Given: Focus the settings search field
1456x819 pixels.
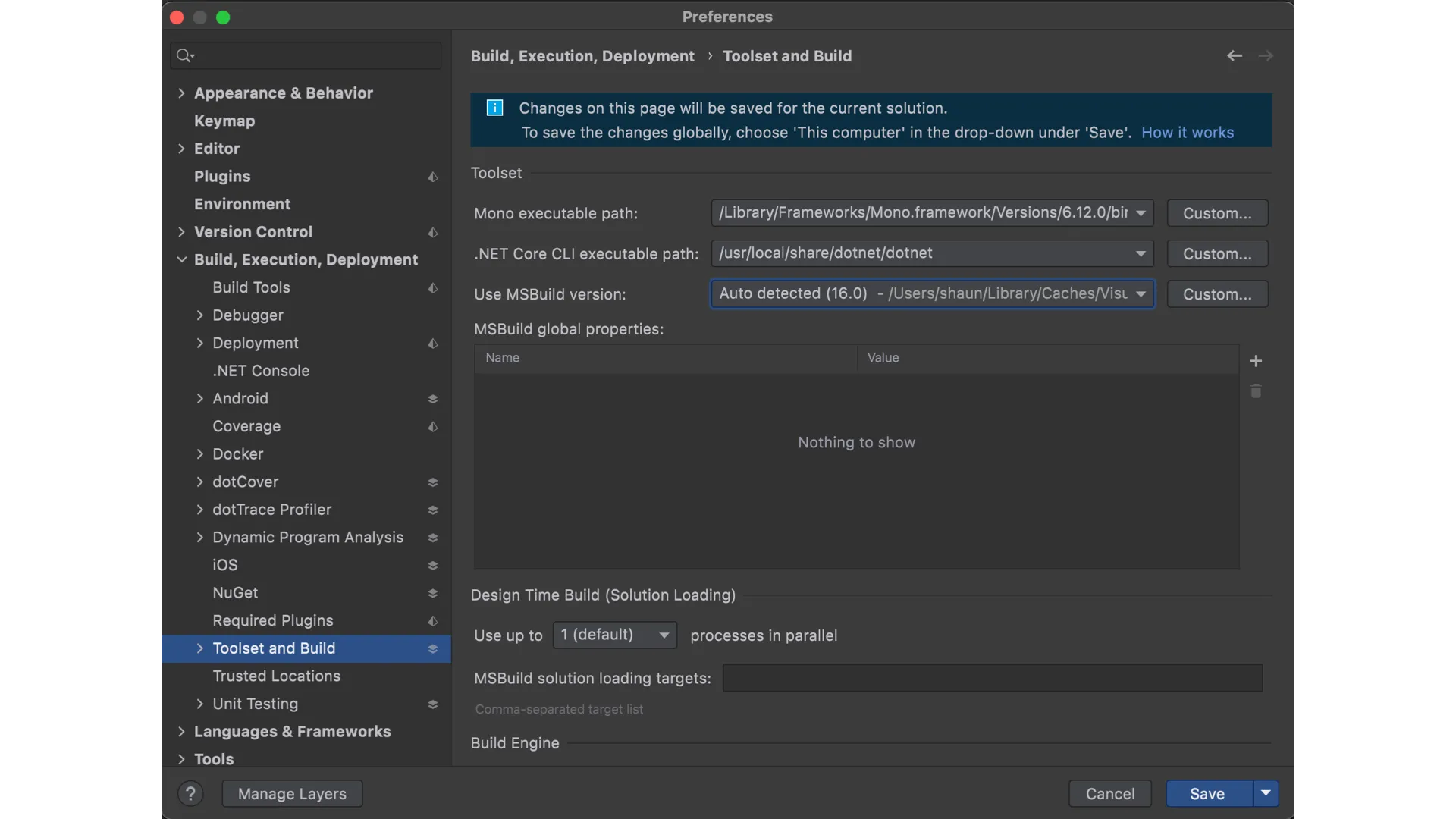Looking at the screenshot, I should (x=306, y=55).
